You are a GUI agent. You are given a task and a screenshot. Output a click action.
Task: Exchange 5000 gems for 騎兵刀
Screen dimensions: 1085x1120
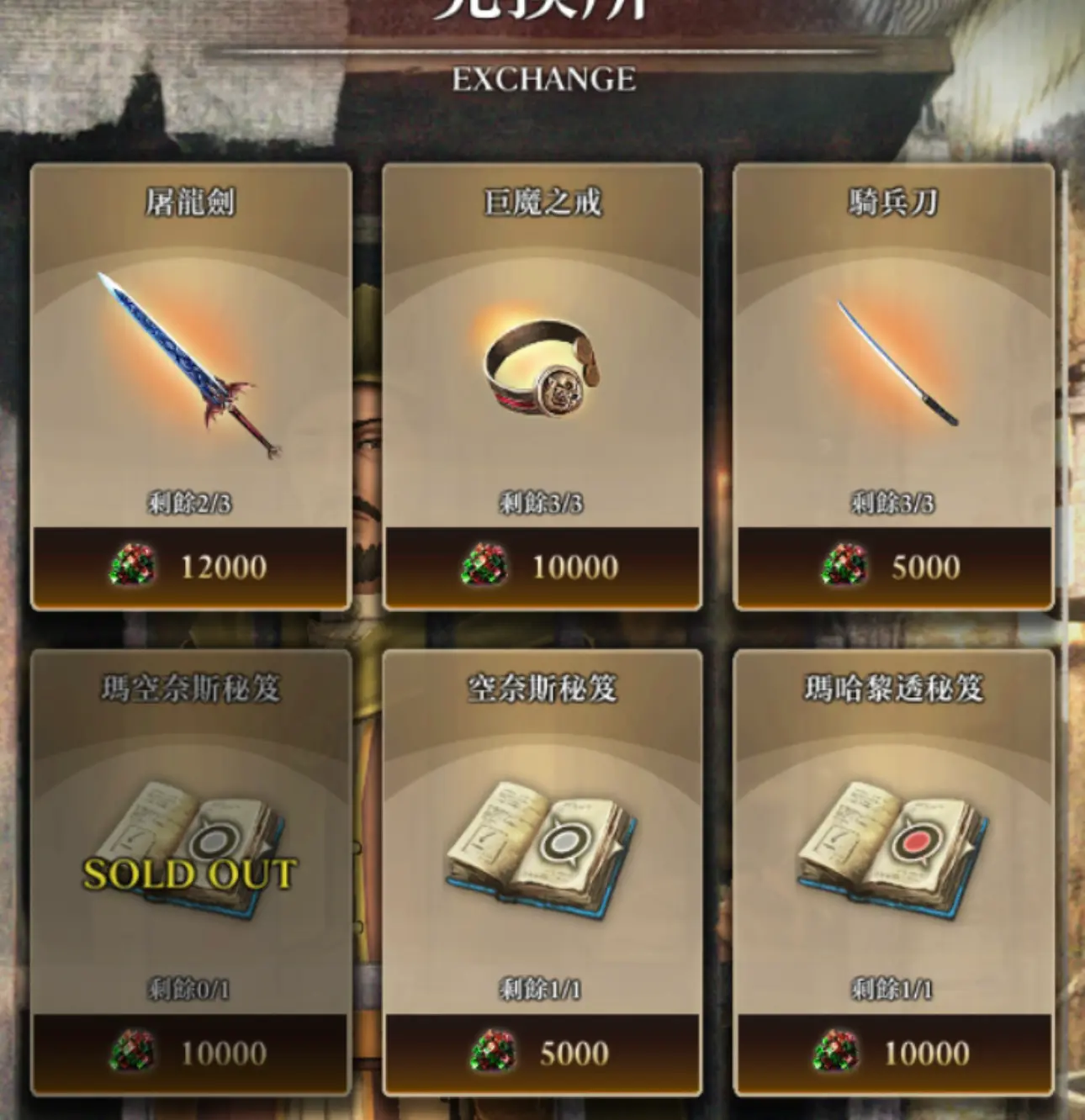click(x=893, y=567)
